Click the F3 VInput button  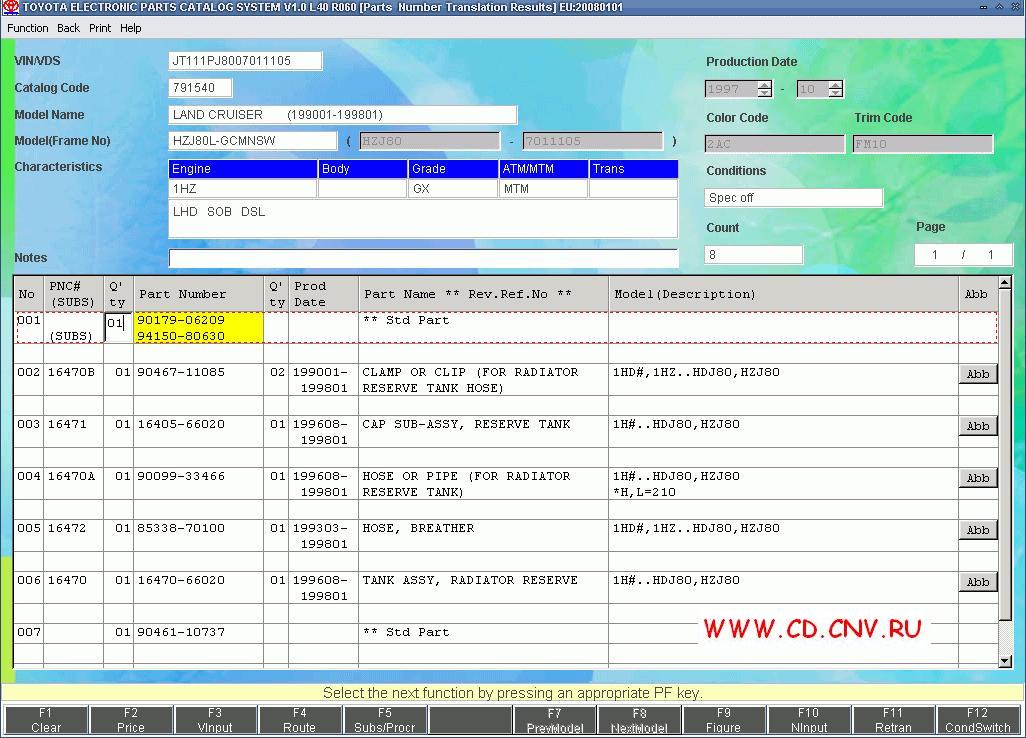pyautogui.click(x=215, y=720)
